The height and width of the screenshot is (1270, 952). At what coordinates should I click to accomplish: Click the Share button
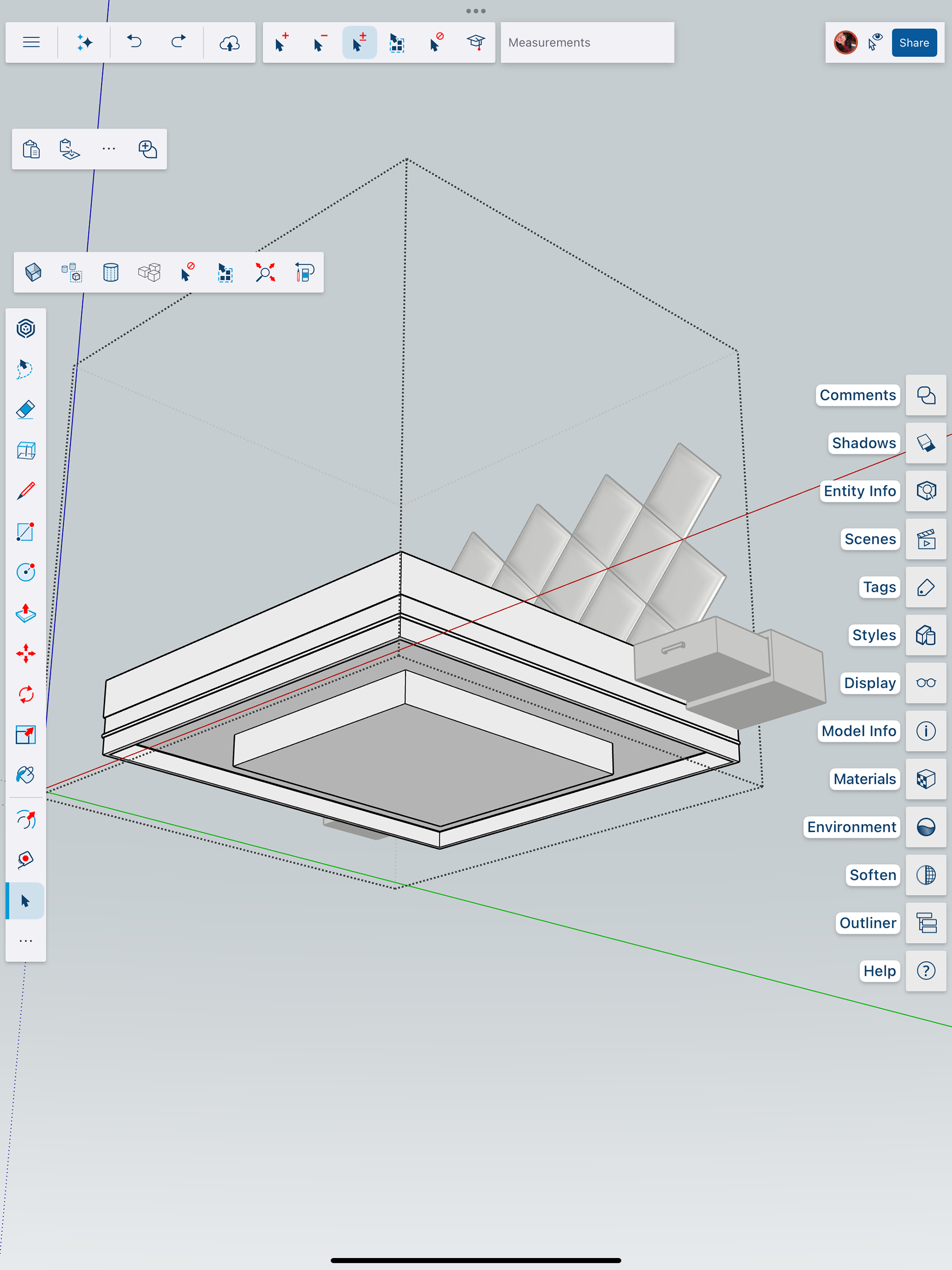[913, 43]
